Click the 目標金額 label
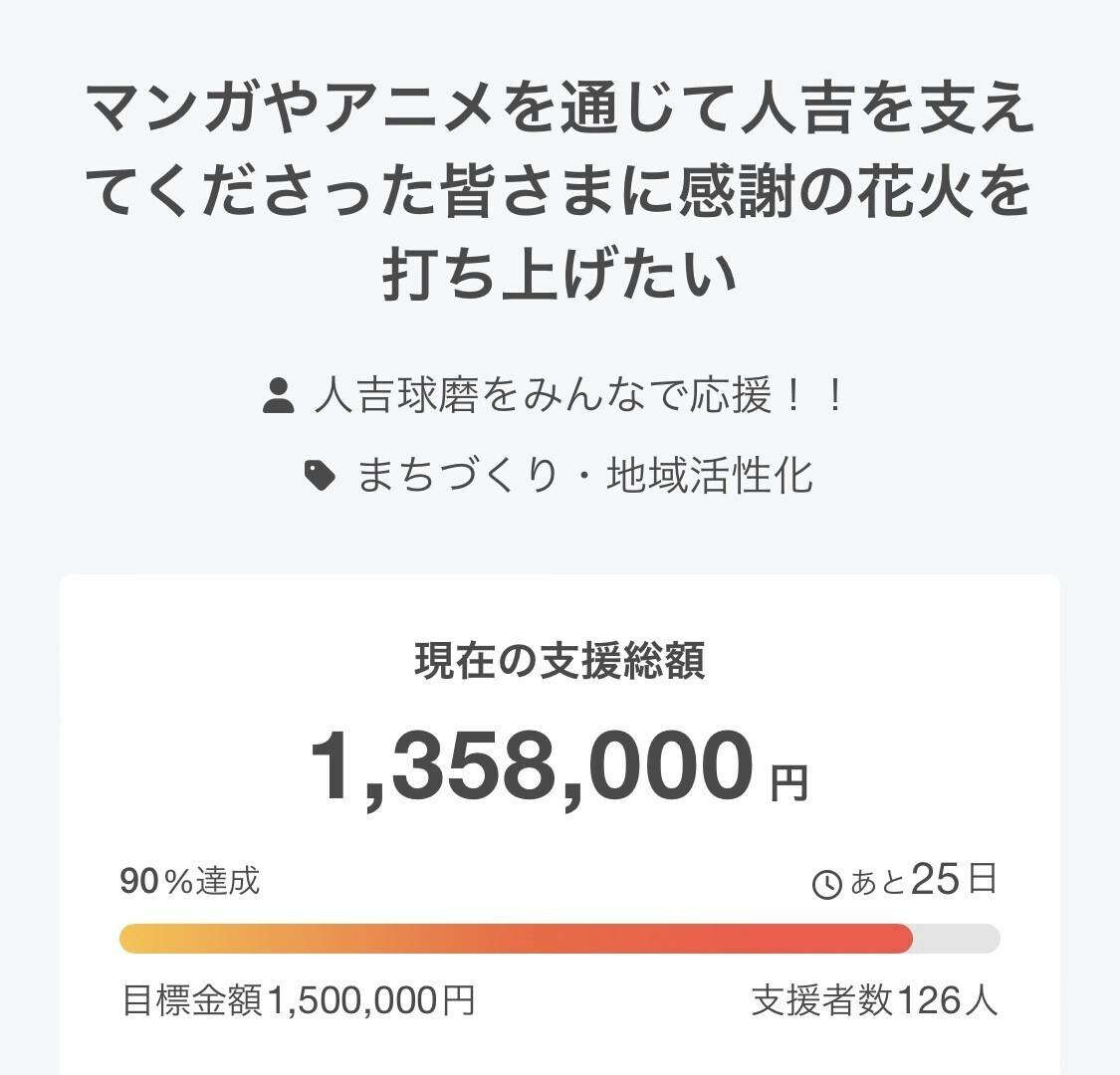The height and width of the screenshot is (1075, 1120). coord(192,1000)
